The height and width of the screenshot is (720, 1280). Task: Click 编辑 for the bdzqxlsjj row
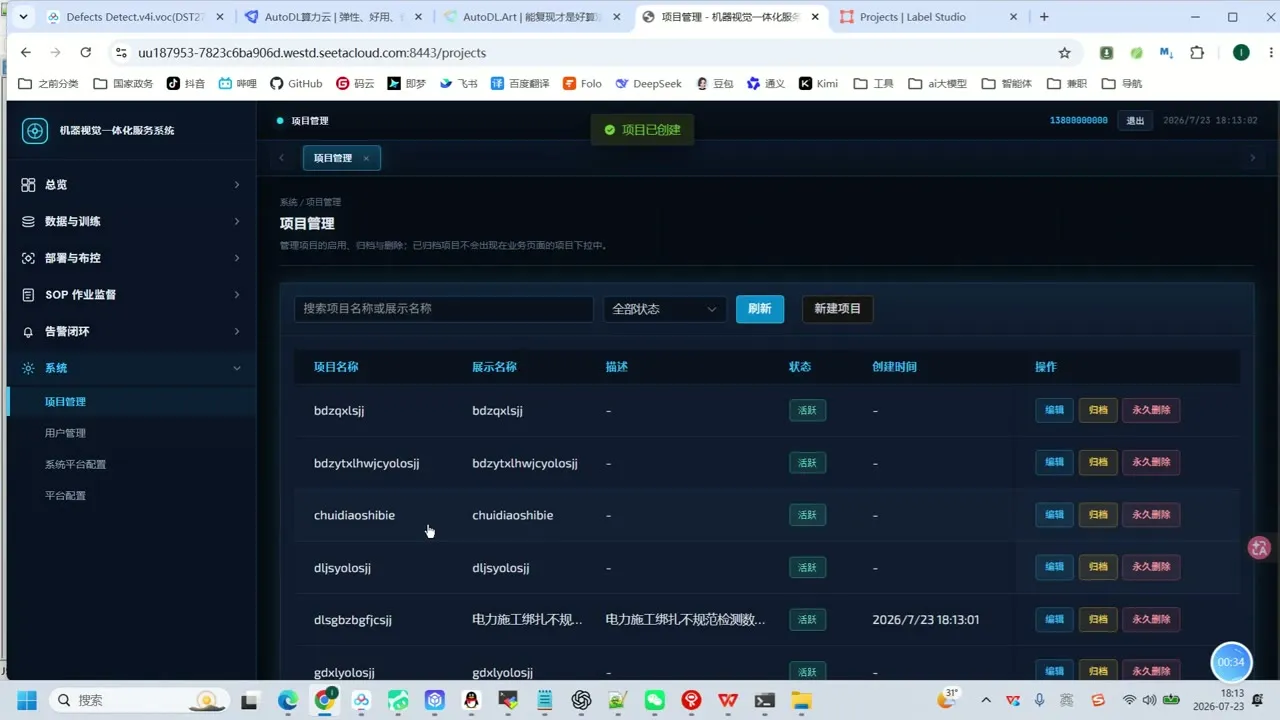1054,410
